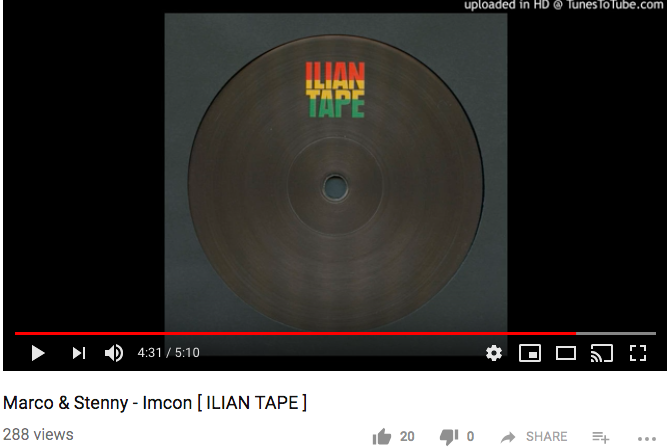Play the Marco & Stenny video
This screenshot has height=448, width=671.
[x=38, y=353]
